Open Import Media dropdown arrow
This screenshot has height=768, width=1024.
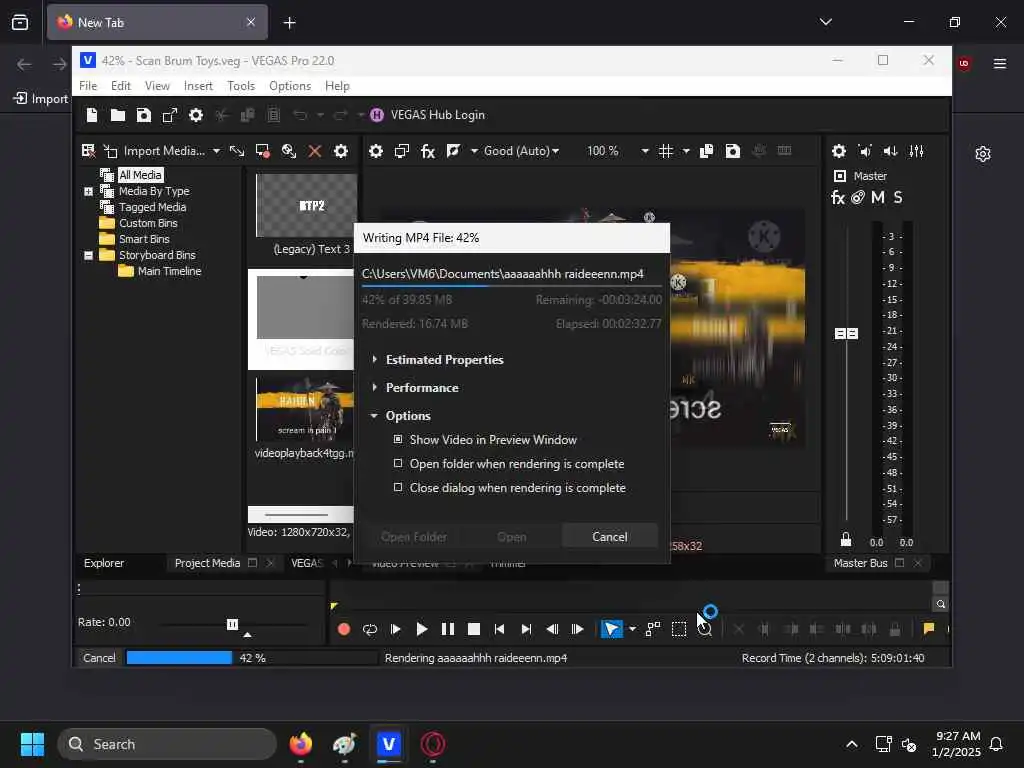tap(216, 152)
